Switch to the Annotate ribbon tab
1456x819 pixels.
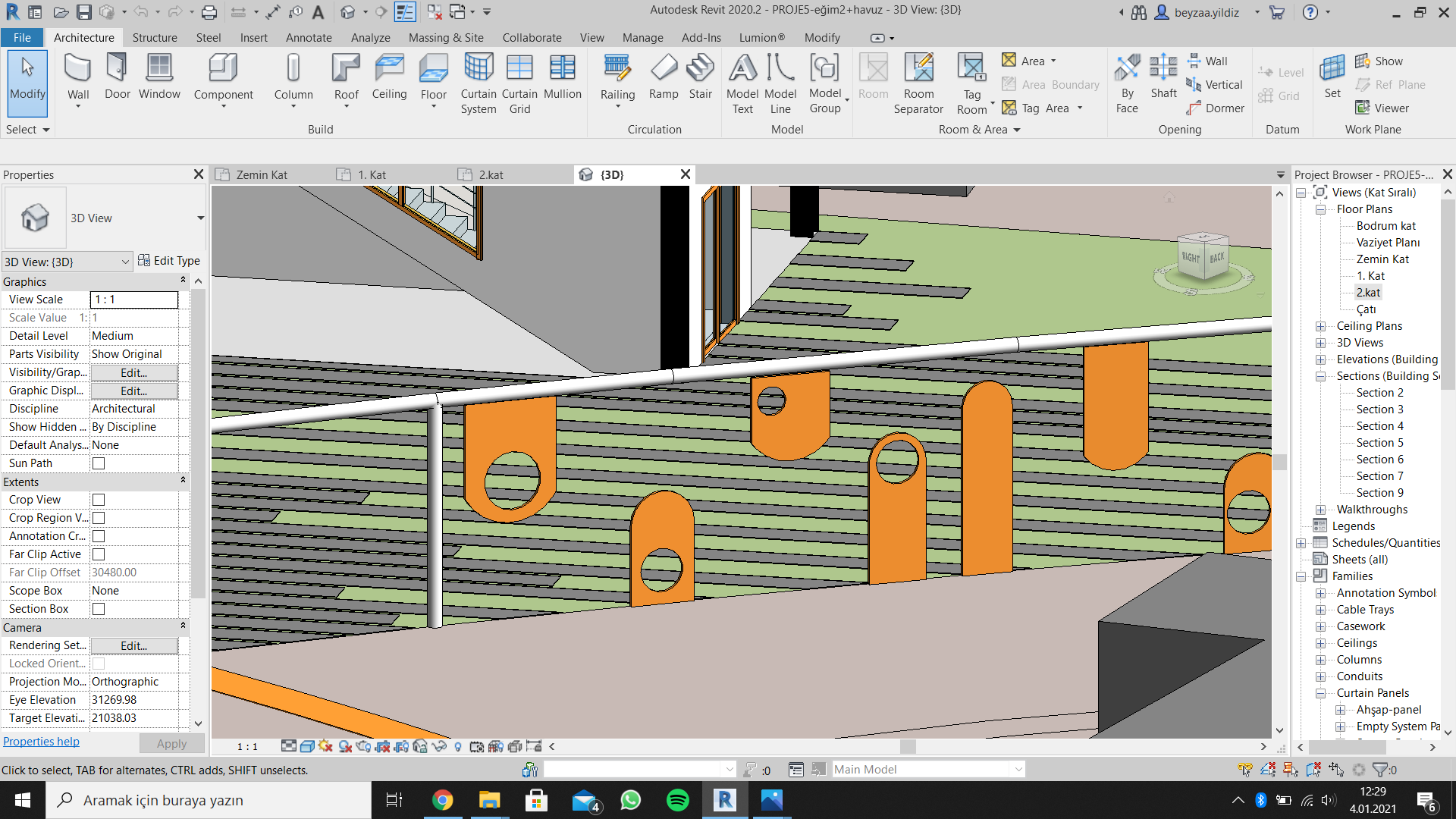308,37
